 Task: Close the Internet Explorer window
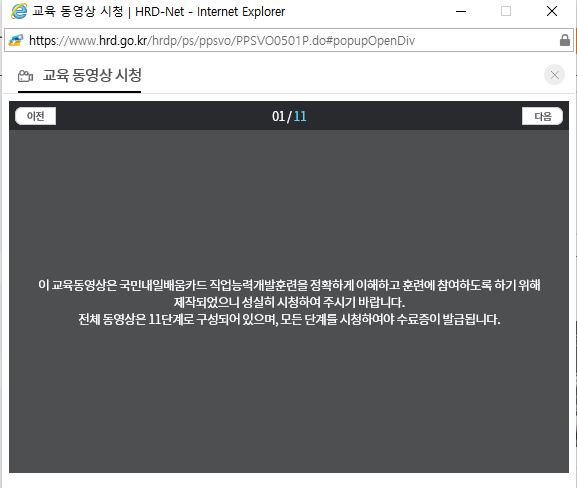tap(552, 11)
